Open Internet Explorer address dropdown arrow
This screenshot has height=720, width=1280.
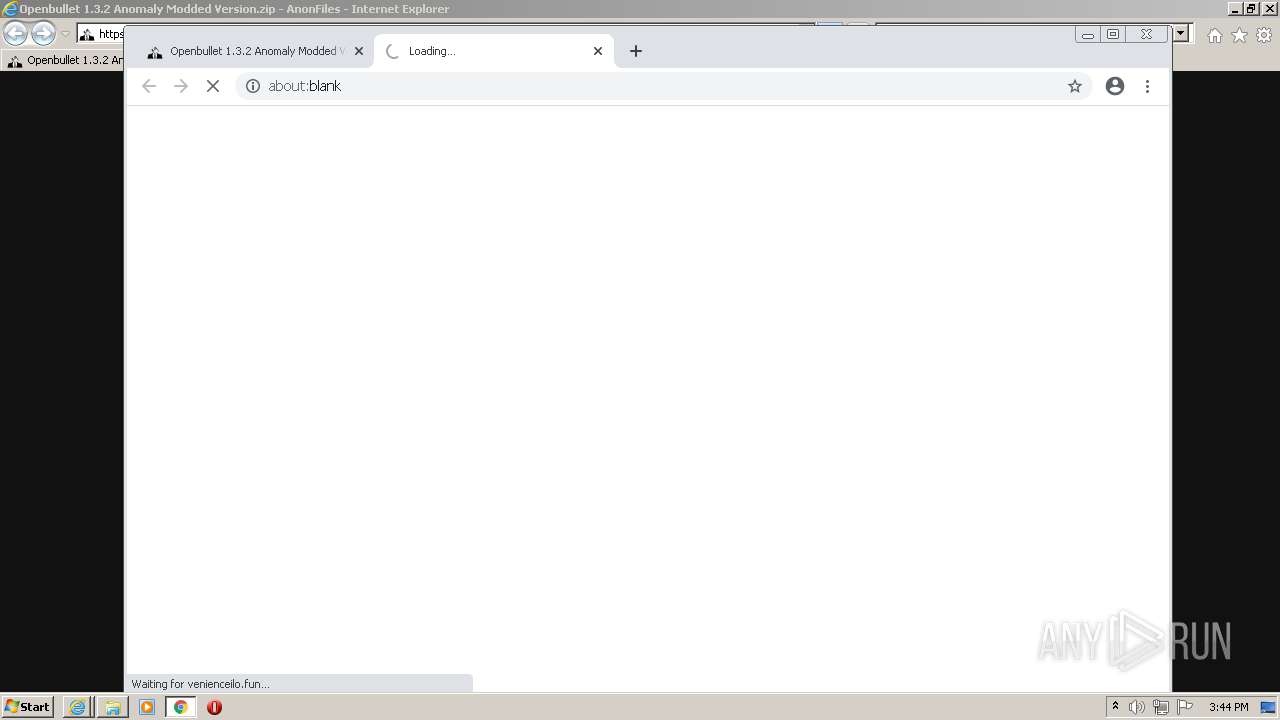tap(1181, 34)
